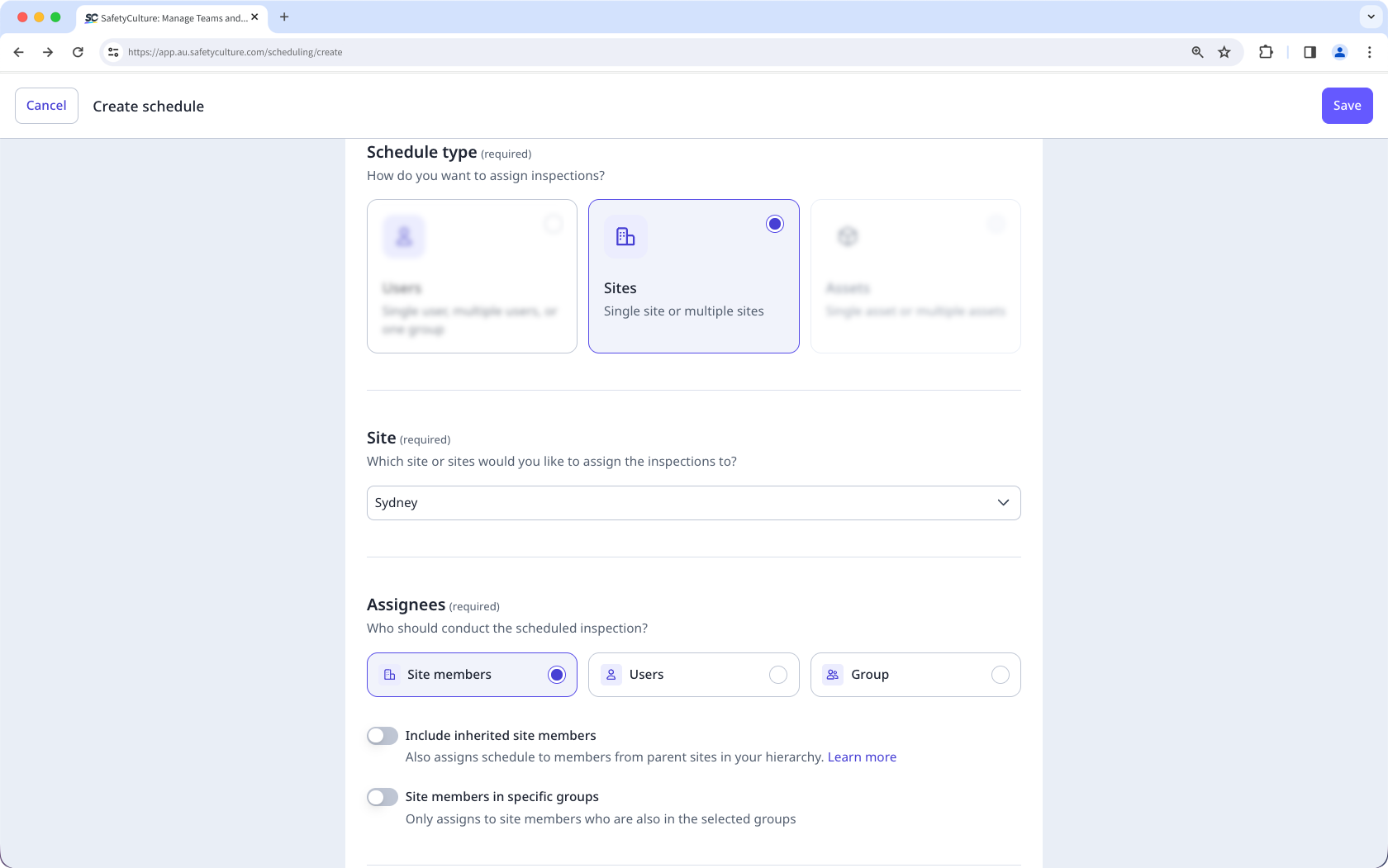The image size is (1388, 868).
Task: Click the zoom magnifier icon in address bar
Action: (x=1197, y=52)
